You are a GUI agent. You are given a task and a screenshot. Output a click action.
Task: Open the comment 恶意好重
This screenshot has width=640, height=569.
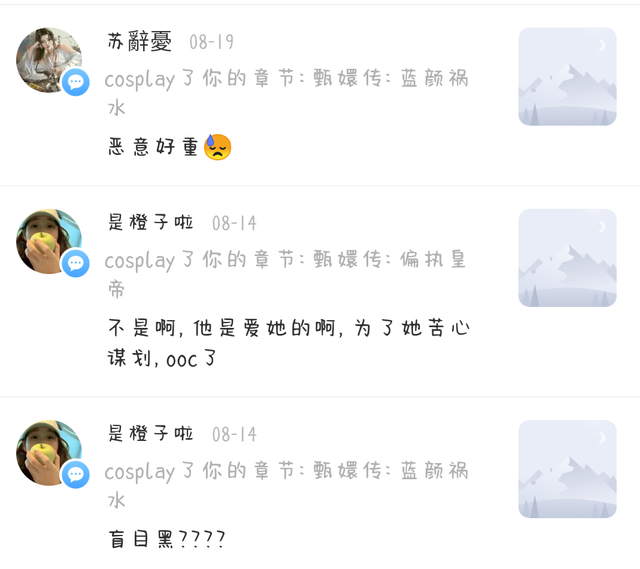154,148
